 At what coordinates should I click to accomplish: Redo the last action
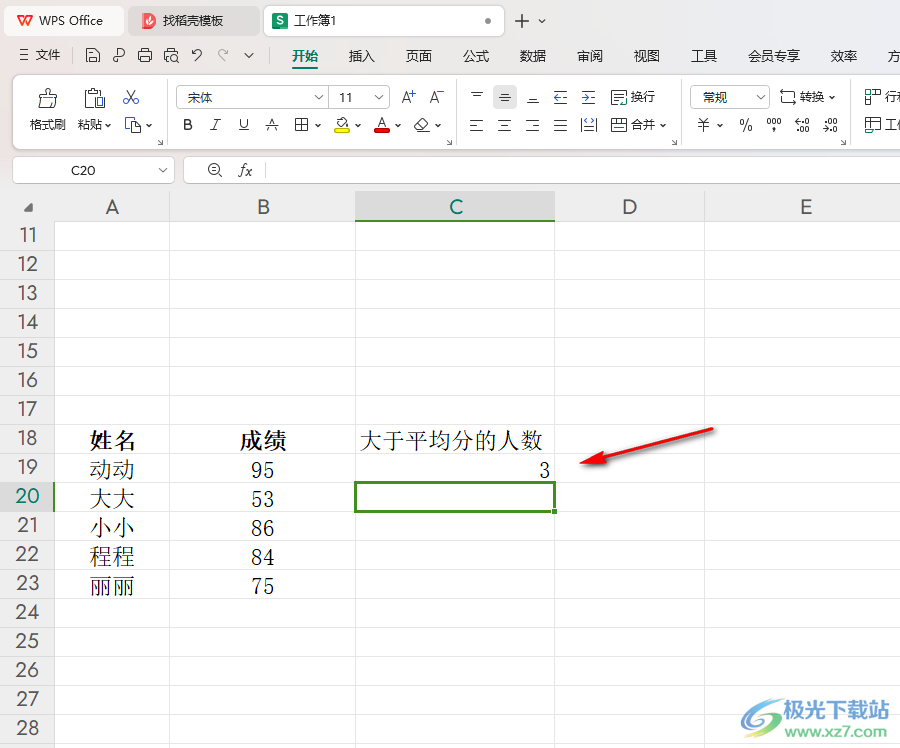click(223, 55)
